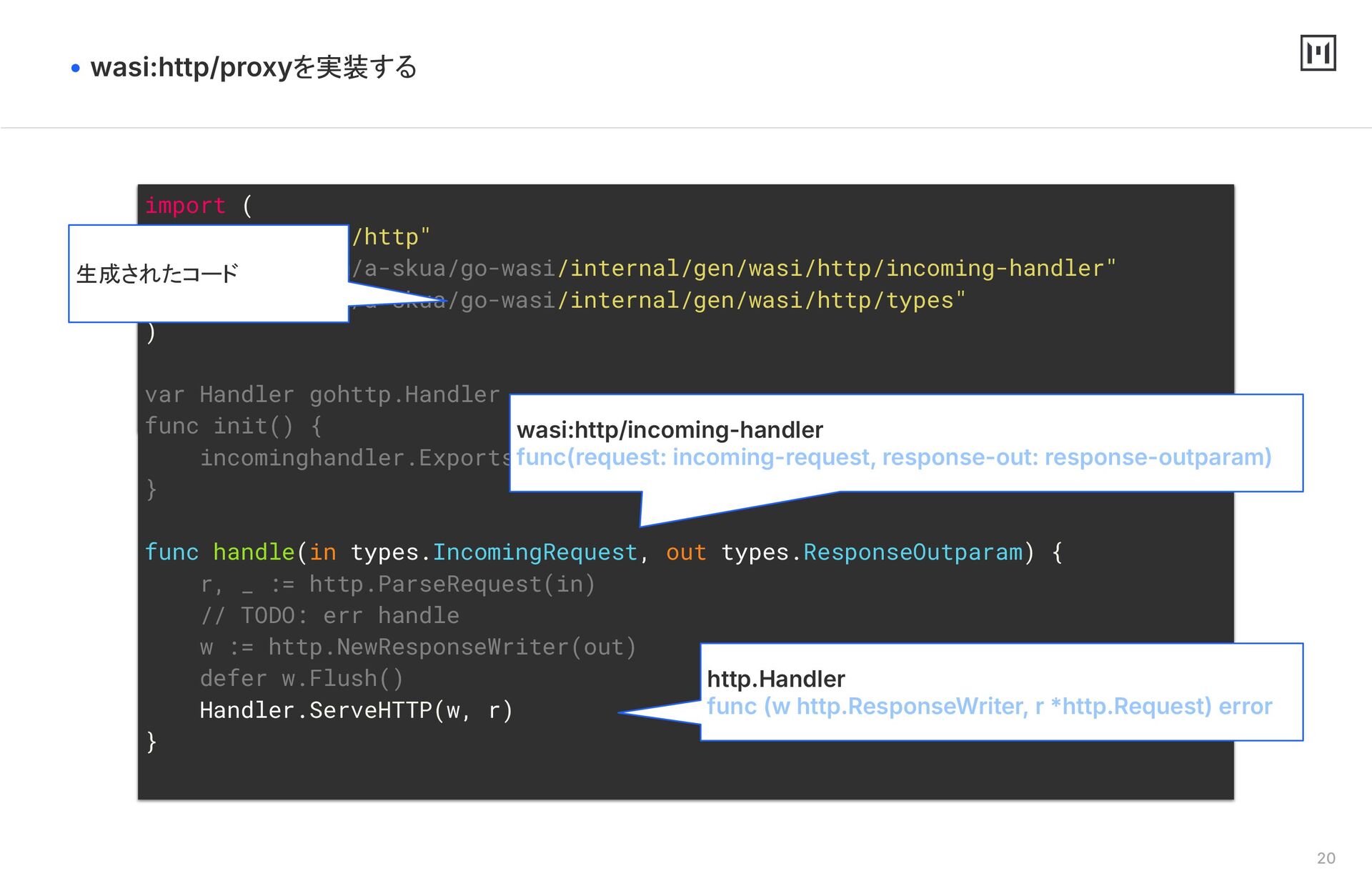The width and height of the screenshot is (1372, 886).
Task: Click the http.Handler callout heading
Action: 776,679
